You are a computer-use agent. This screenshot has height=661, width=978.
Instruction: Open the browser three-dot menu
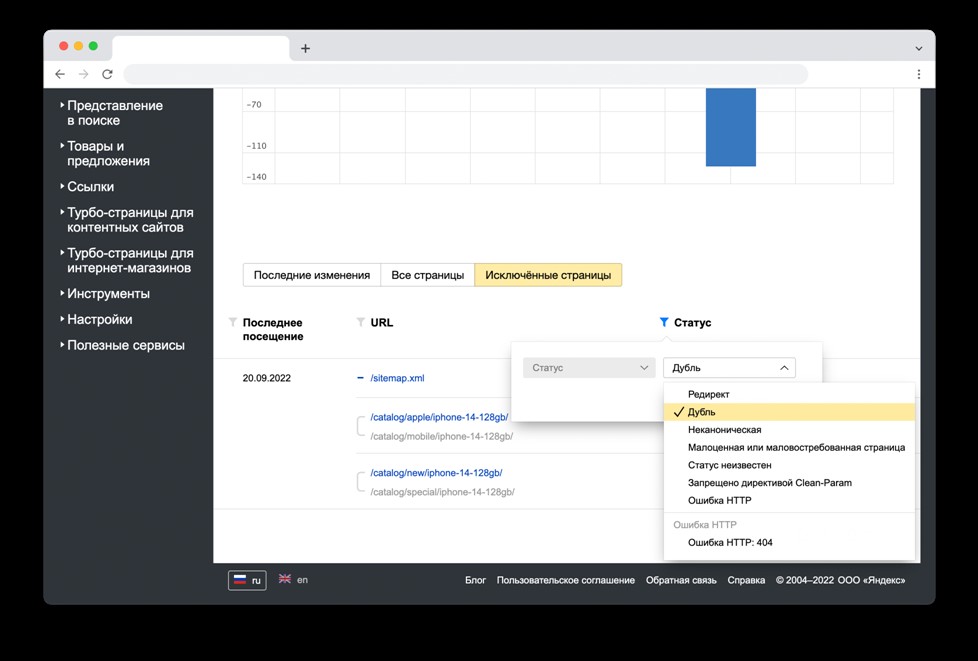pyautogui.click(x=919, y=74)
